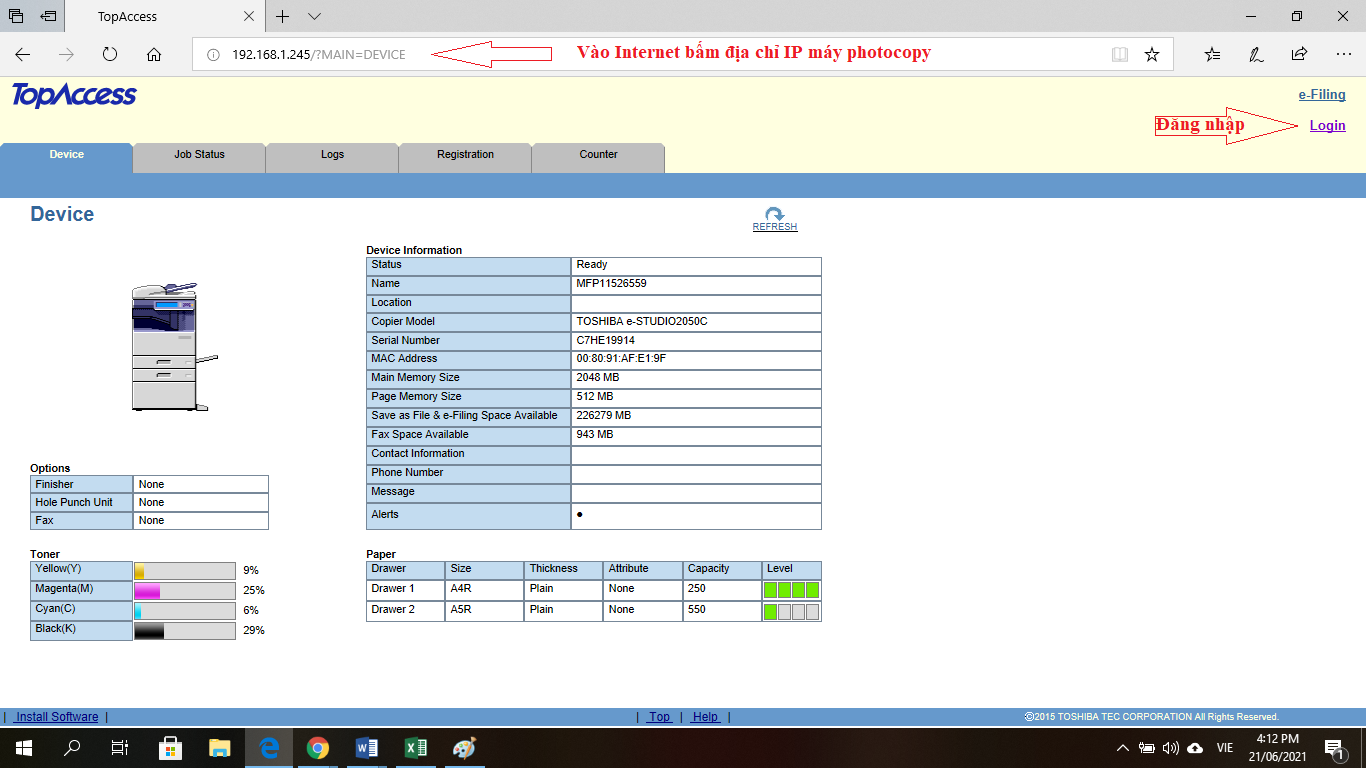
Task: Open reading view book icon
Action: 1120,54
